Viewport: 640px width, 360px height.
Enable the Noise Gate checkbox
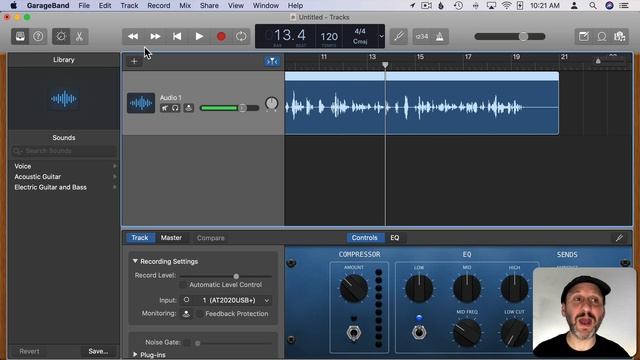coord(187,342)
